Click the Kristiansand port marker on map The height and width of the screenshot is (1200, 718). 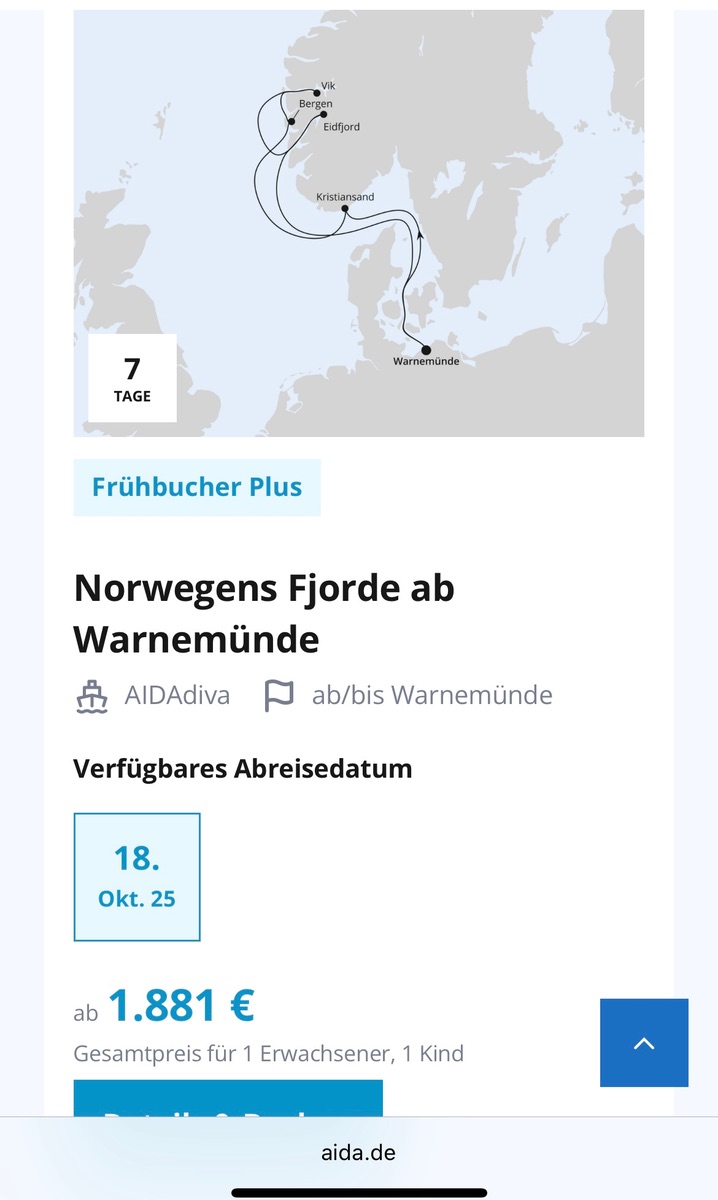(344, 209)
